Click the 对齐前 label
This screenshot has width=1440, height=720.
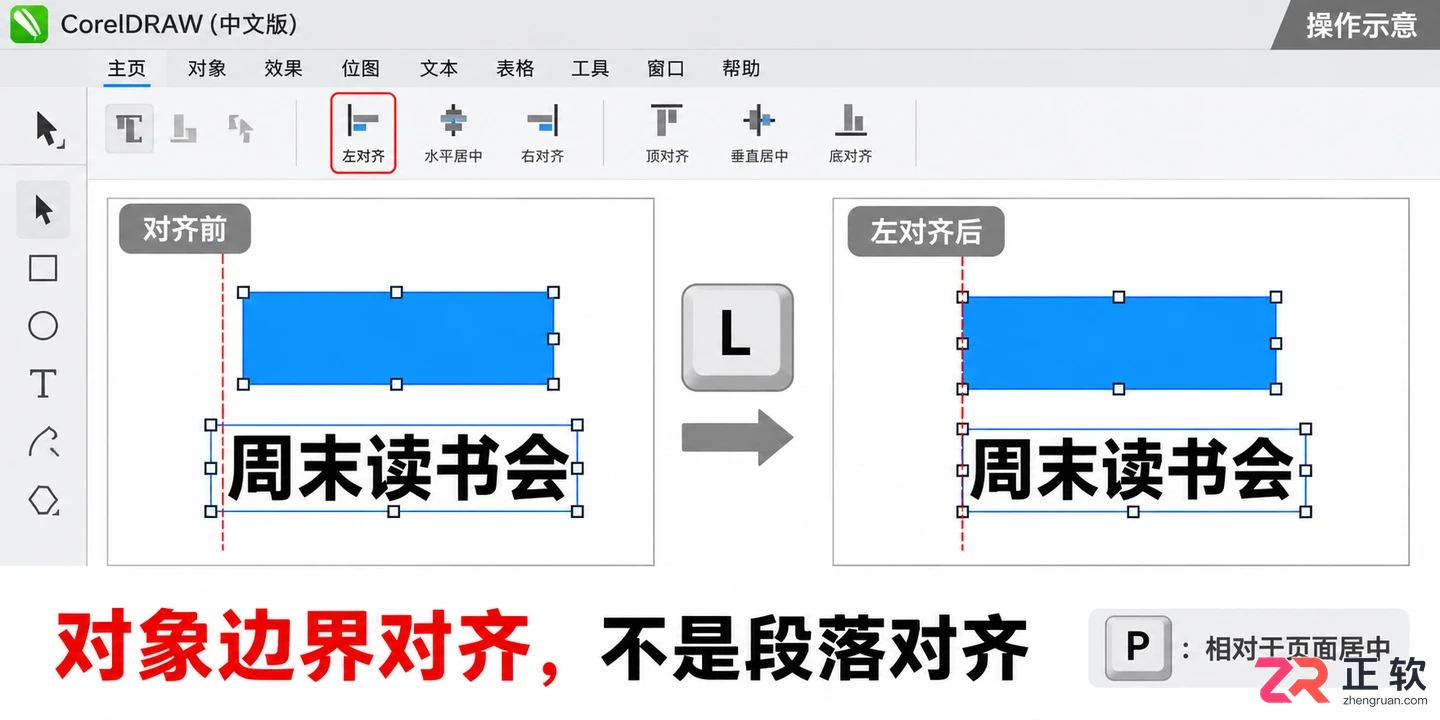tap(185, 229)
